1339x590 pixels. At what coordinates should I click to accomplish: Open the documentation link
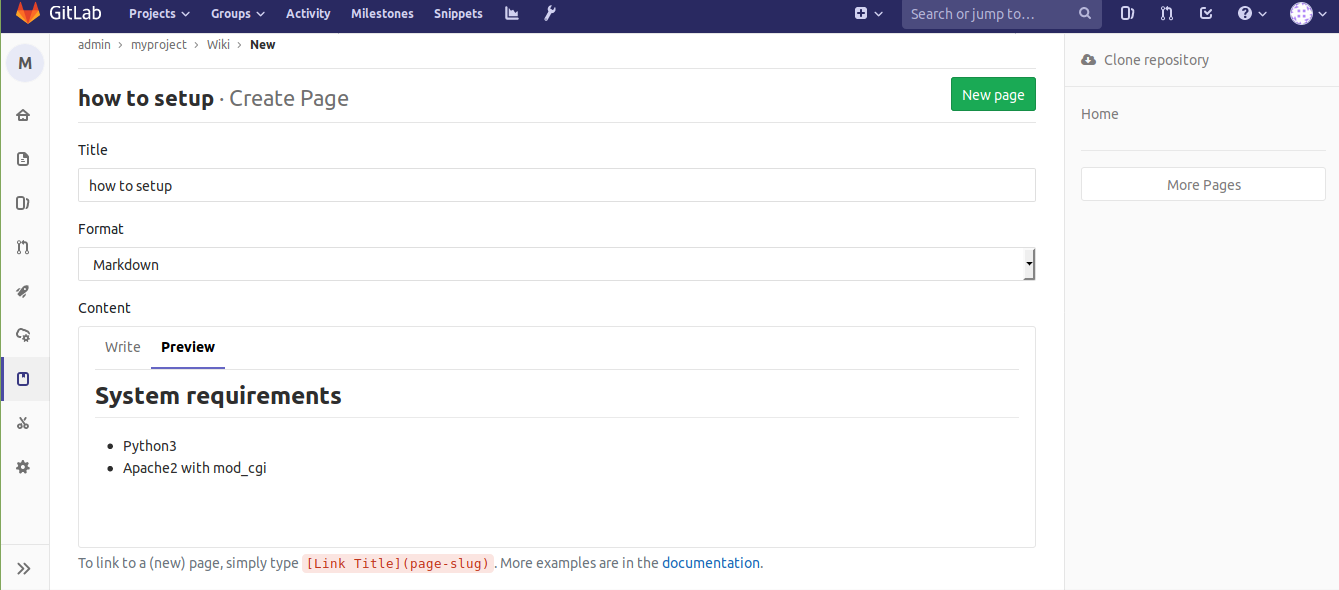point(711,563)
